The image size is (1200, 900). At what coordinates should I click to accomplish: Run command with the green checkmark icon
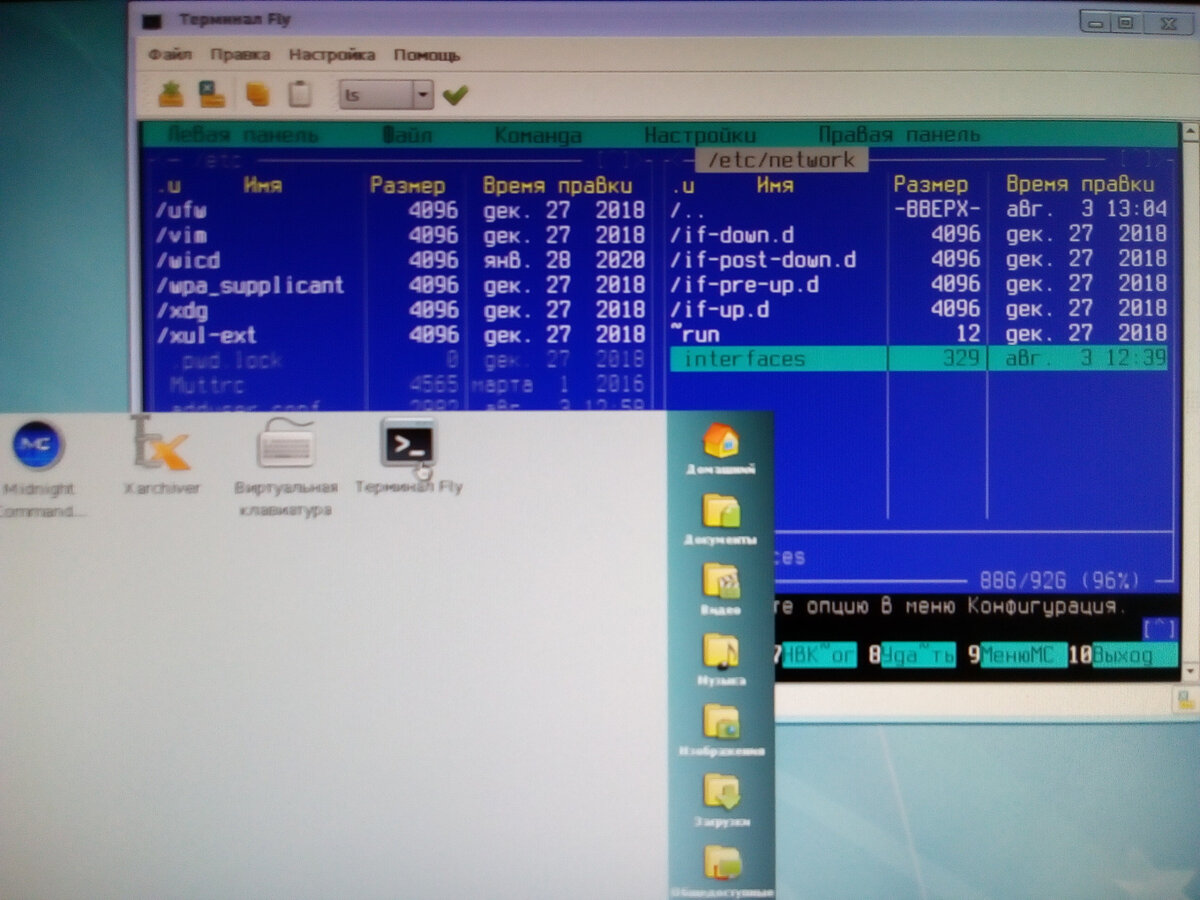click(455, 95)
